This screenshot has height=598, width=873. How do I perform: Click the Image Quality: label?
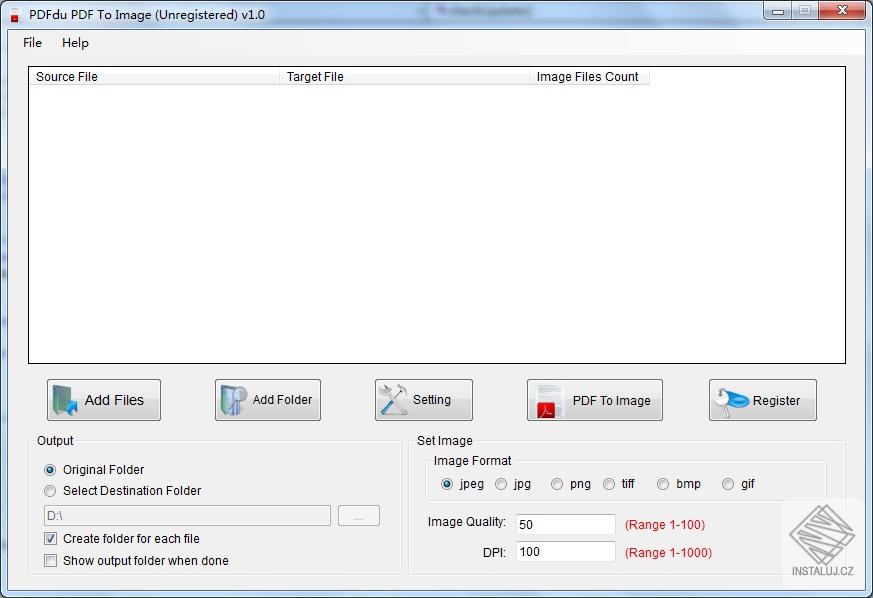[x=467, y=522]
